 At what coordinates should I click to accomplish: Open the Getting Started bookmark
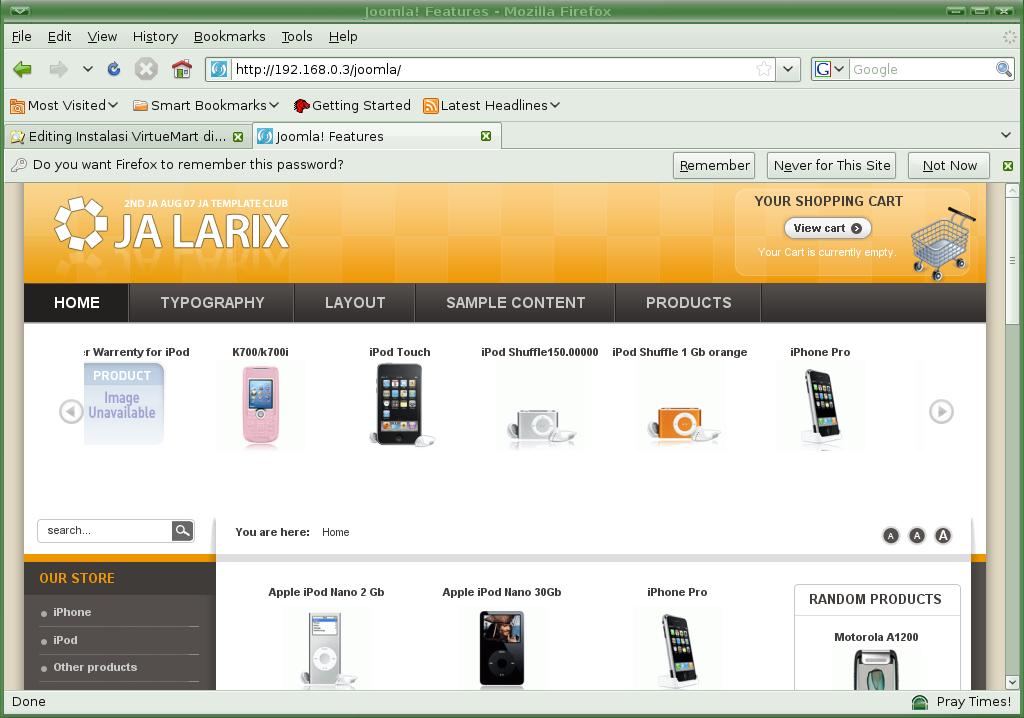point(352,105)
